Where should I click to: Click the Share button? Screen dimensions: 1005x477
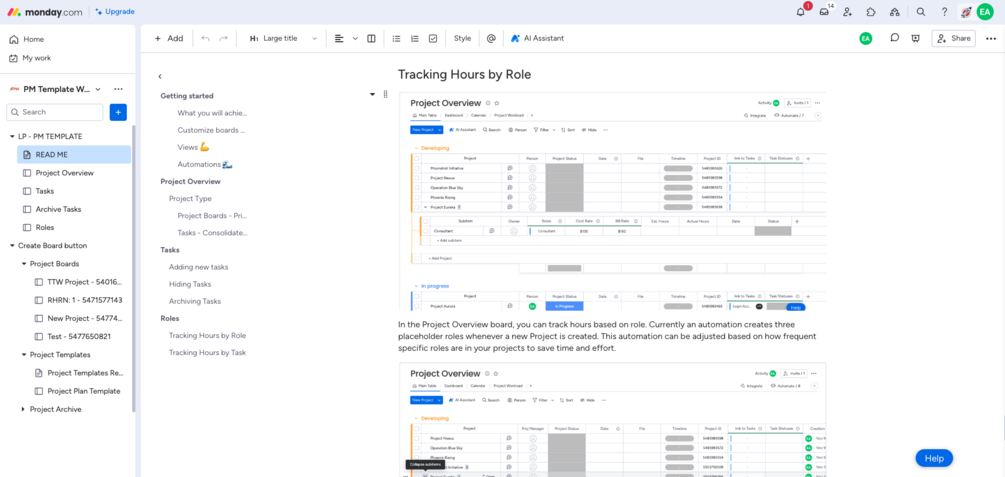click(954, 38)
